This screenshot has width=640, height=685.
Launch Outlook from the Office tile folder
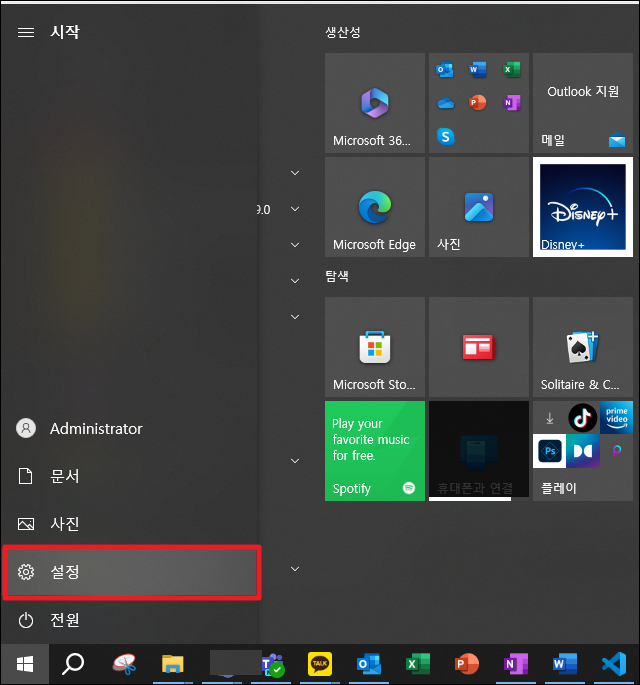point(445,69)
